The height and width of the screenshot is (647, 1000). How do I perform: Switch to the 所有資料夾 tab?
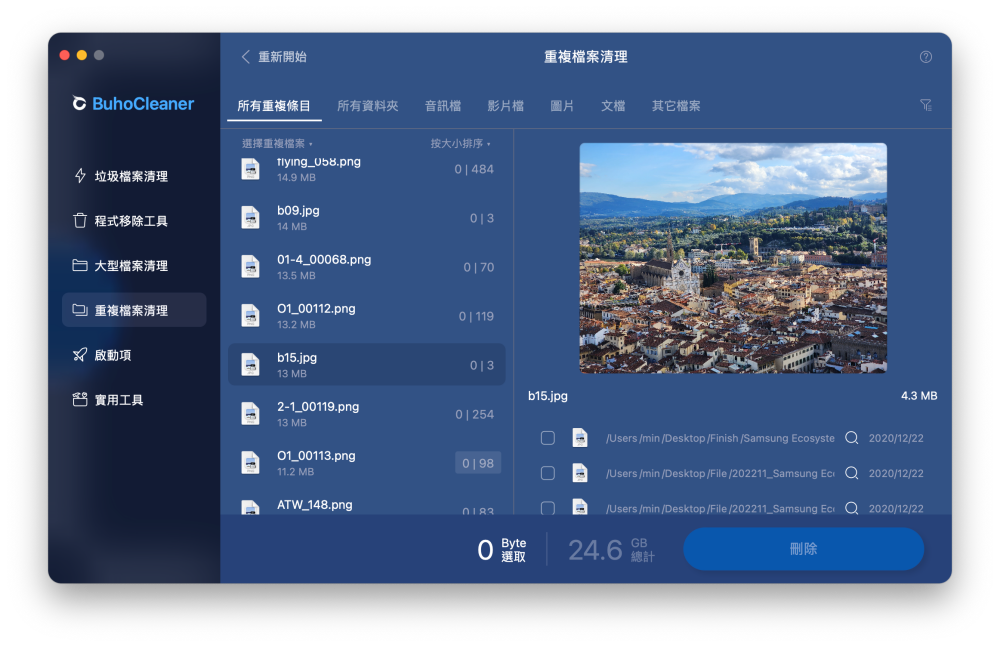click(x=368, y=106)
